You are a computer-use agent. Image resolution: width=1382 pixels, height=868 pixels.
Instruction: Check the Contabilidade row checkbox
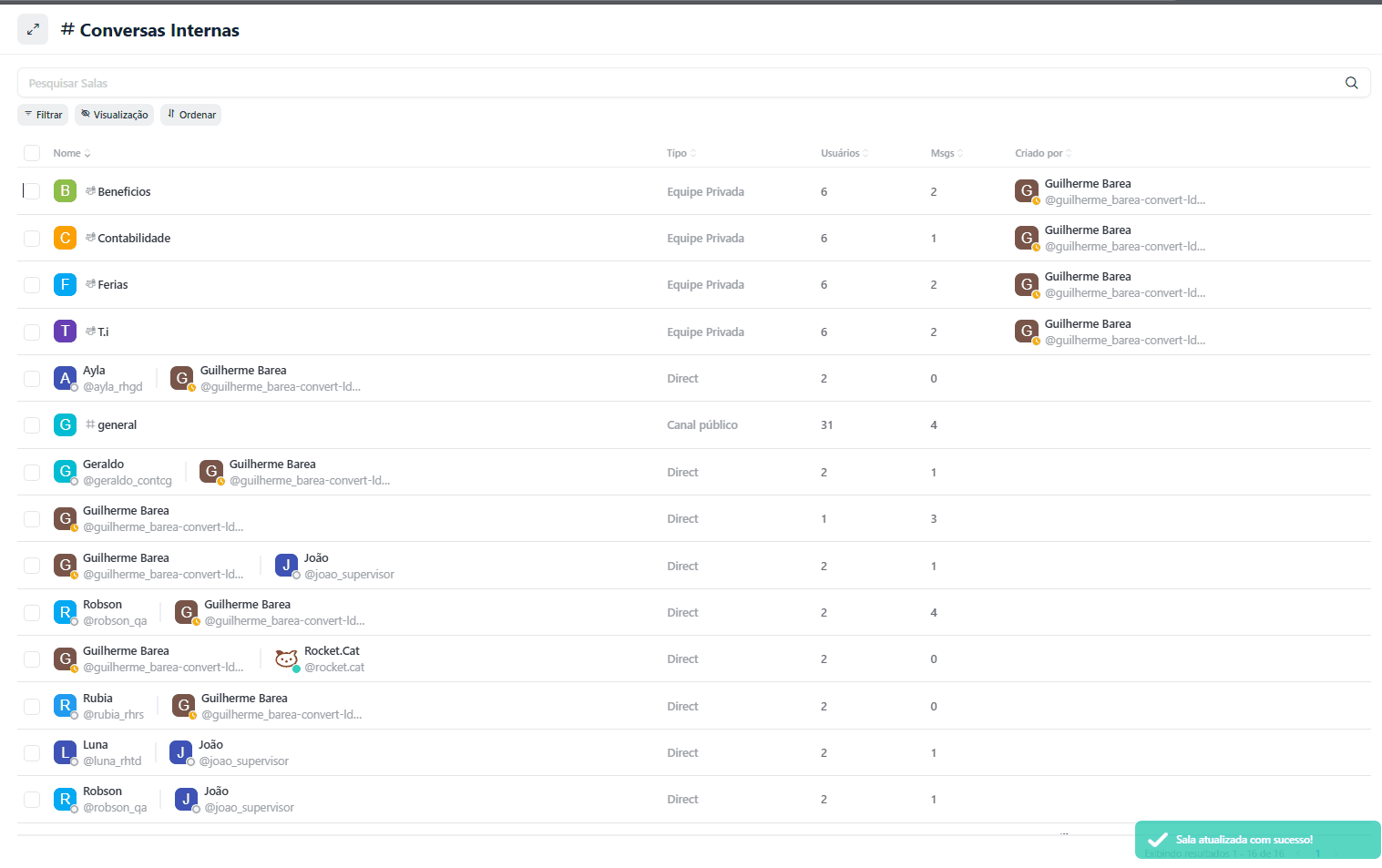click(x=32, y=238)
